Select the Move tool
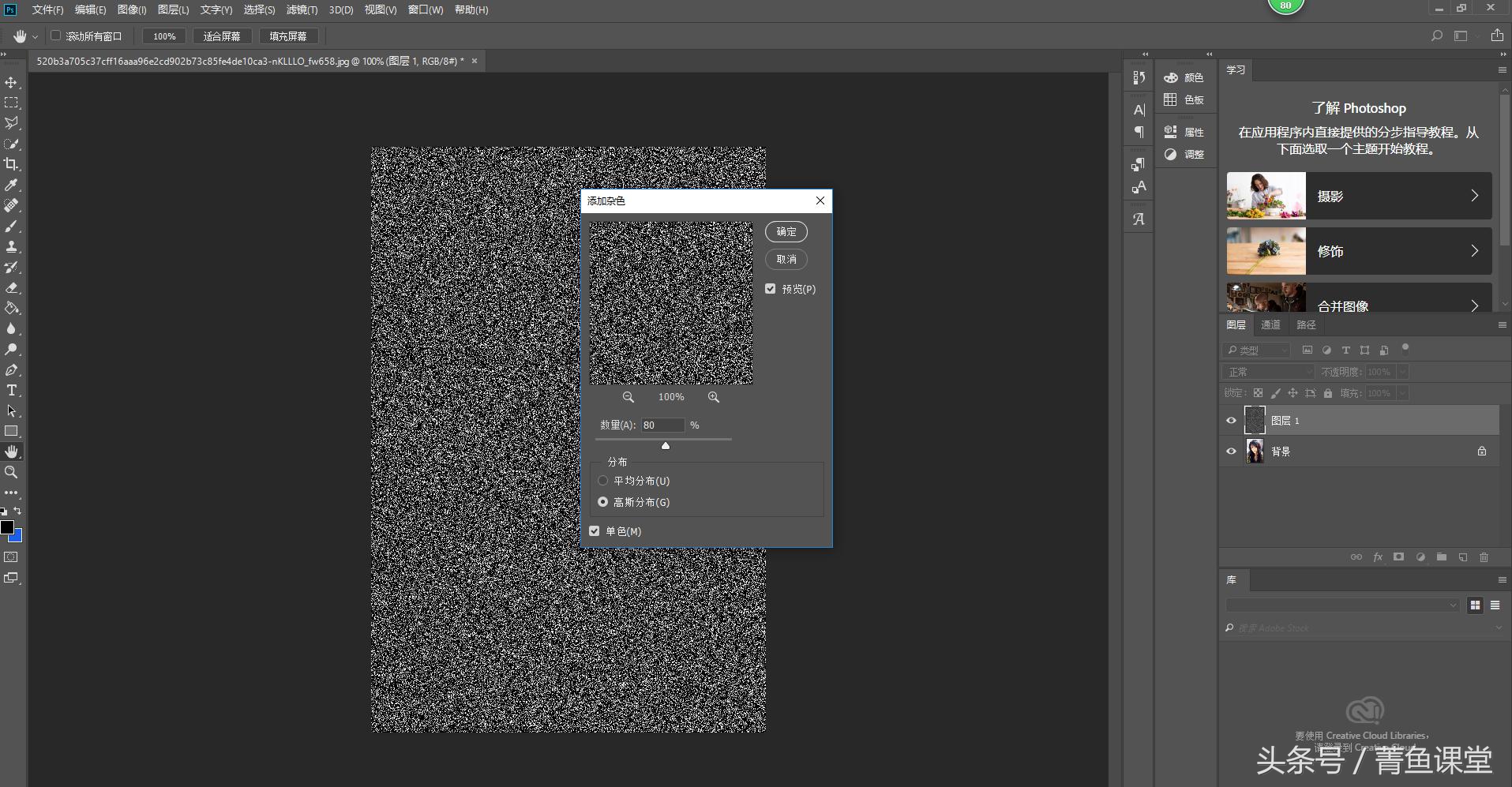1512x787 pixels. click(x=11, y=82)
